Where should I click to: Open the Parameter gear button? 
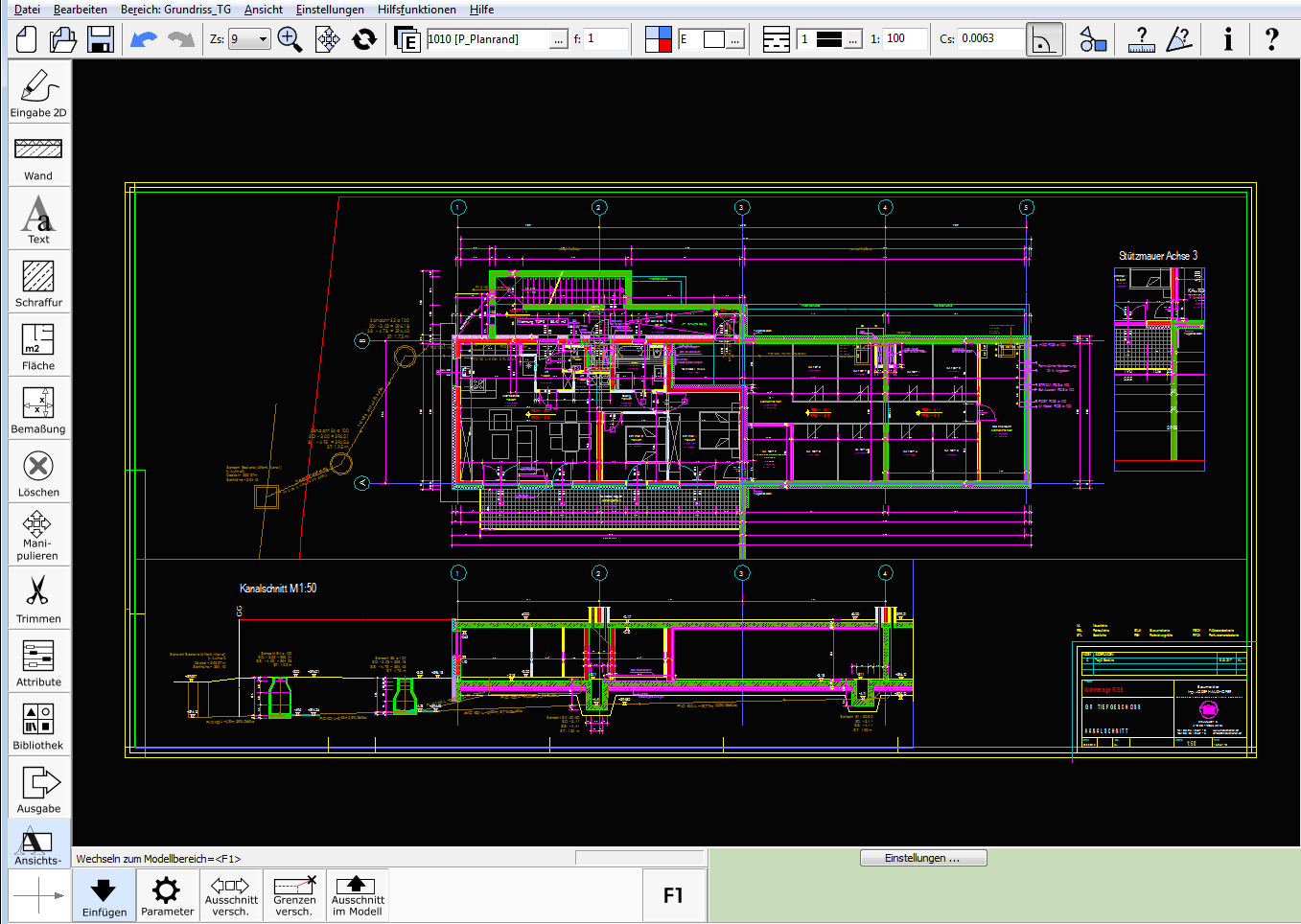[167, 895]
